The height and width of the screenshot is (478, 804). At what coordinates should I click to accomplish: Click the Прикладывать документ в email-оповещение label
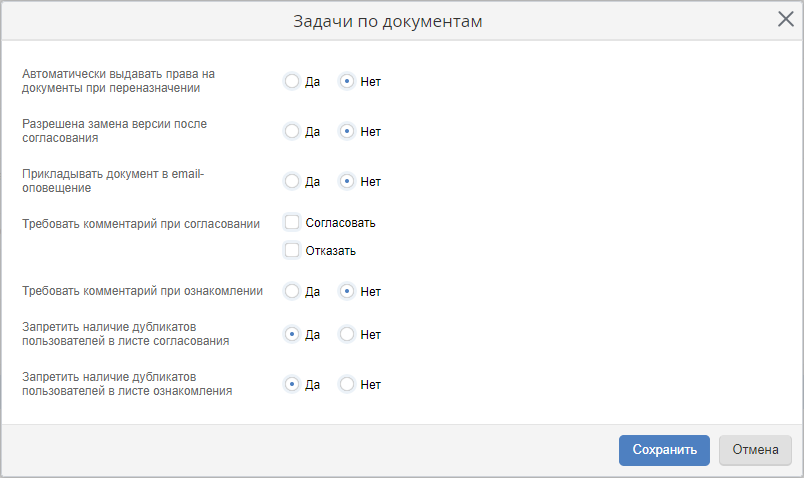[x=111, y=180]
